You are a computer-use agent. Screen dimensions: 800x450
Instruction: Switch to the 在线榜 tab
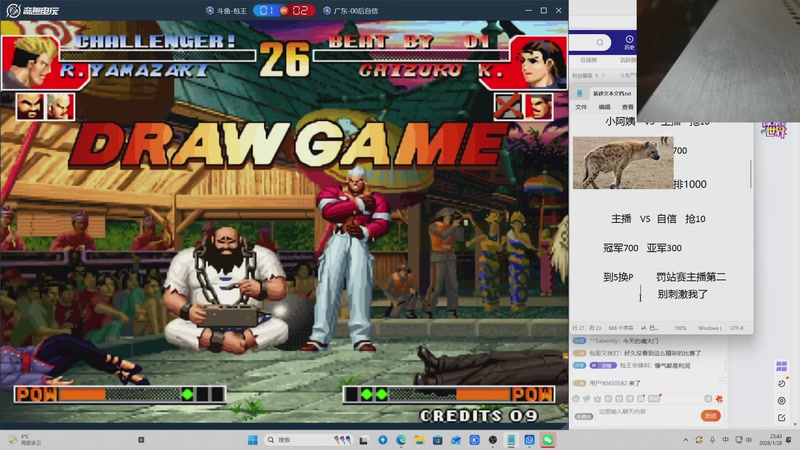pos(588,60)
